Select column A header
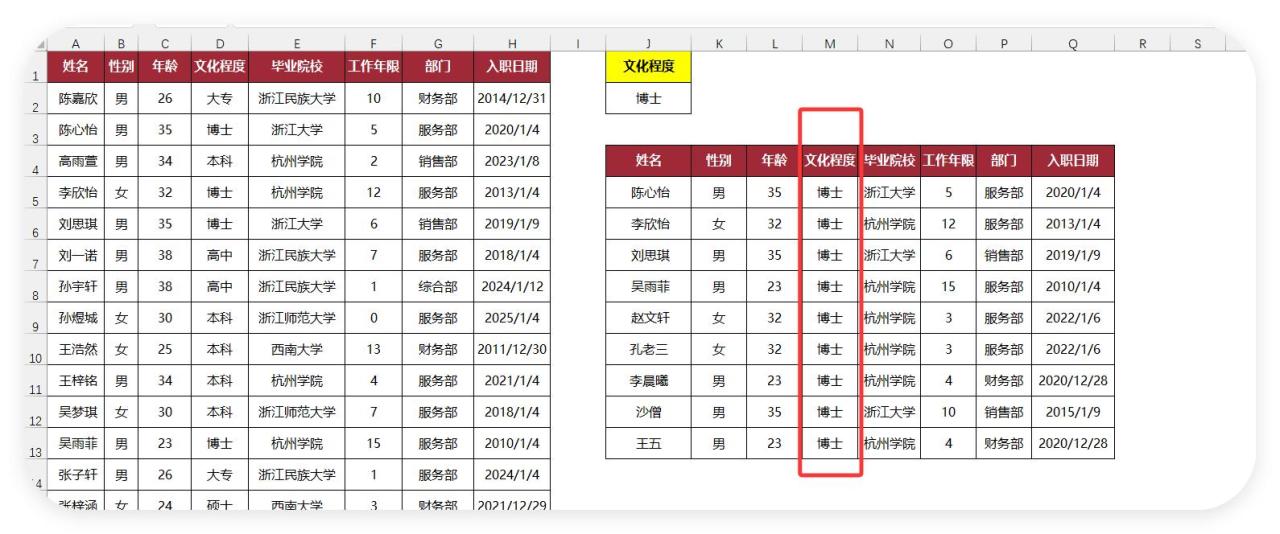 [x=76, y=44]
